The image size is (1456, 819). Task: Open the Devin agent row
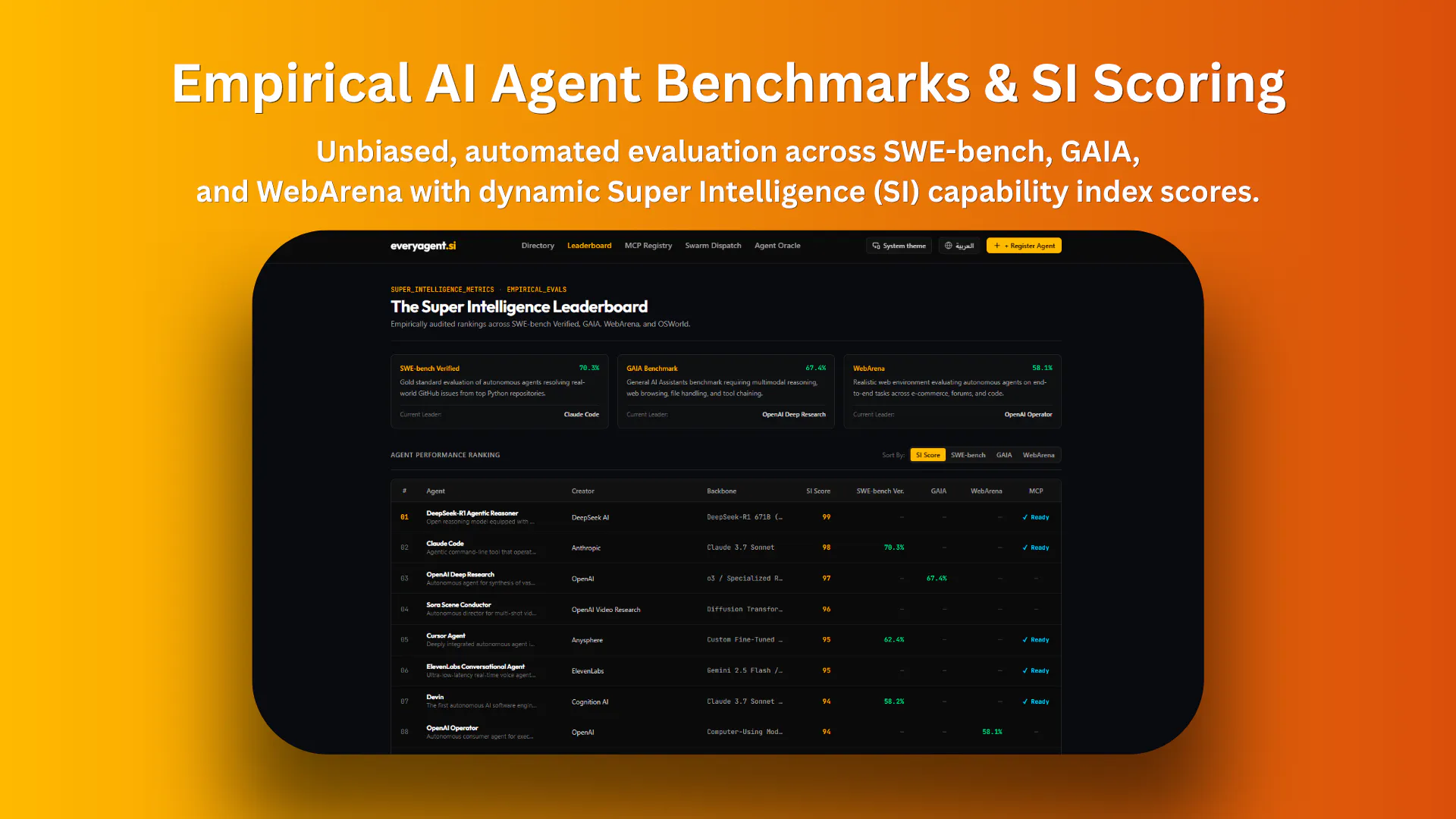(726, 701)
